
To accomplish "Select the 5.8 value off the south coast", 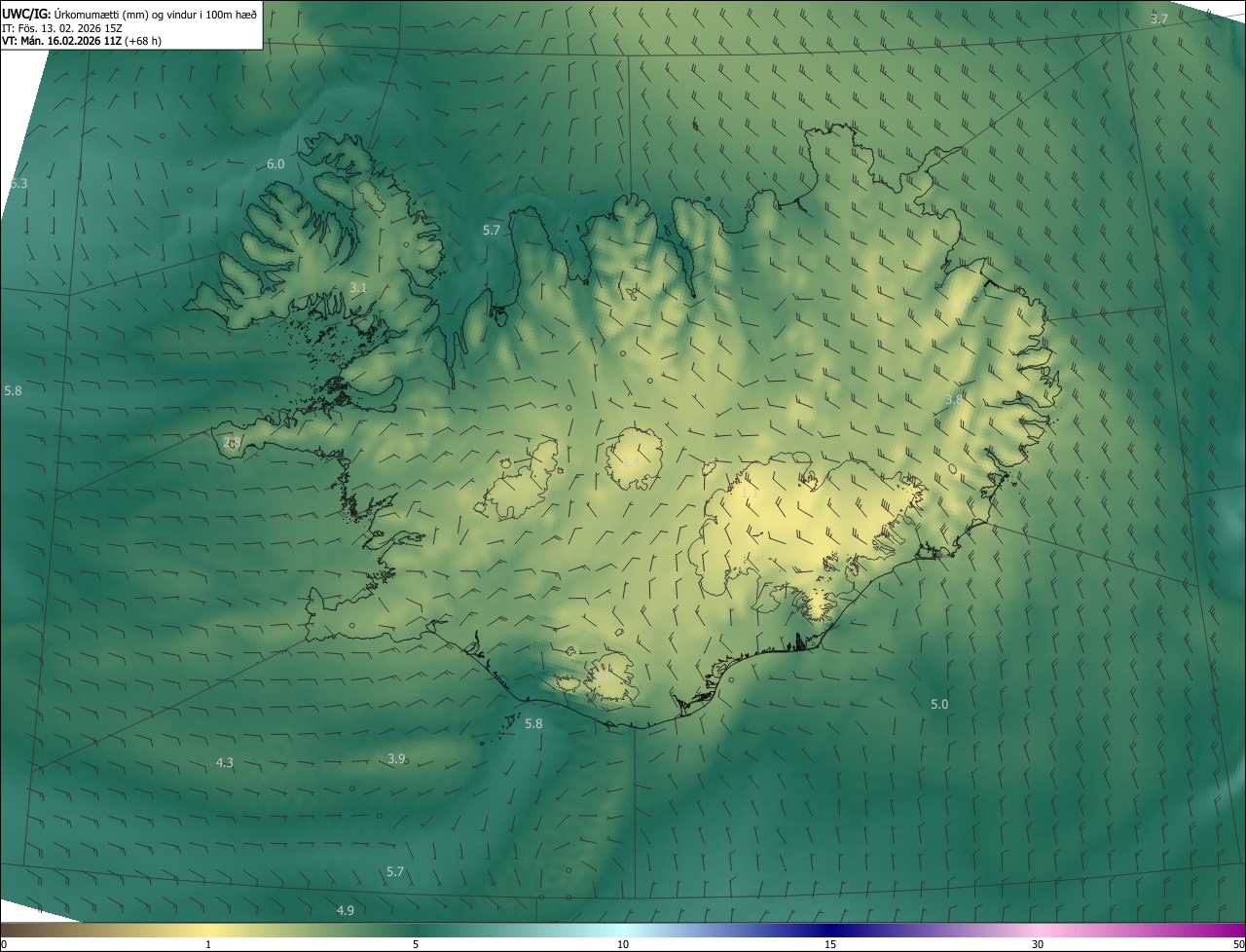I will tap(533, 724).
